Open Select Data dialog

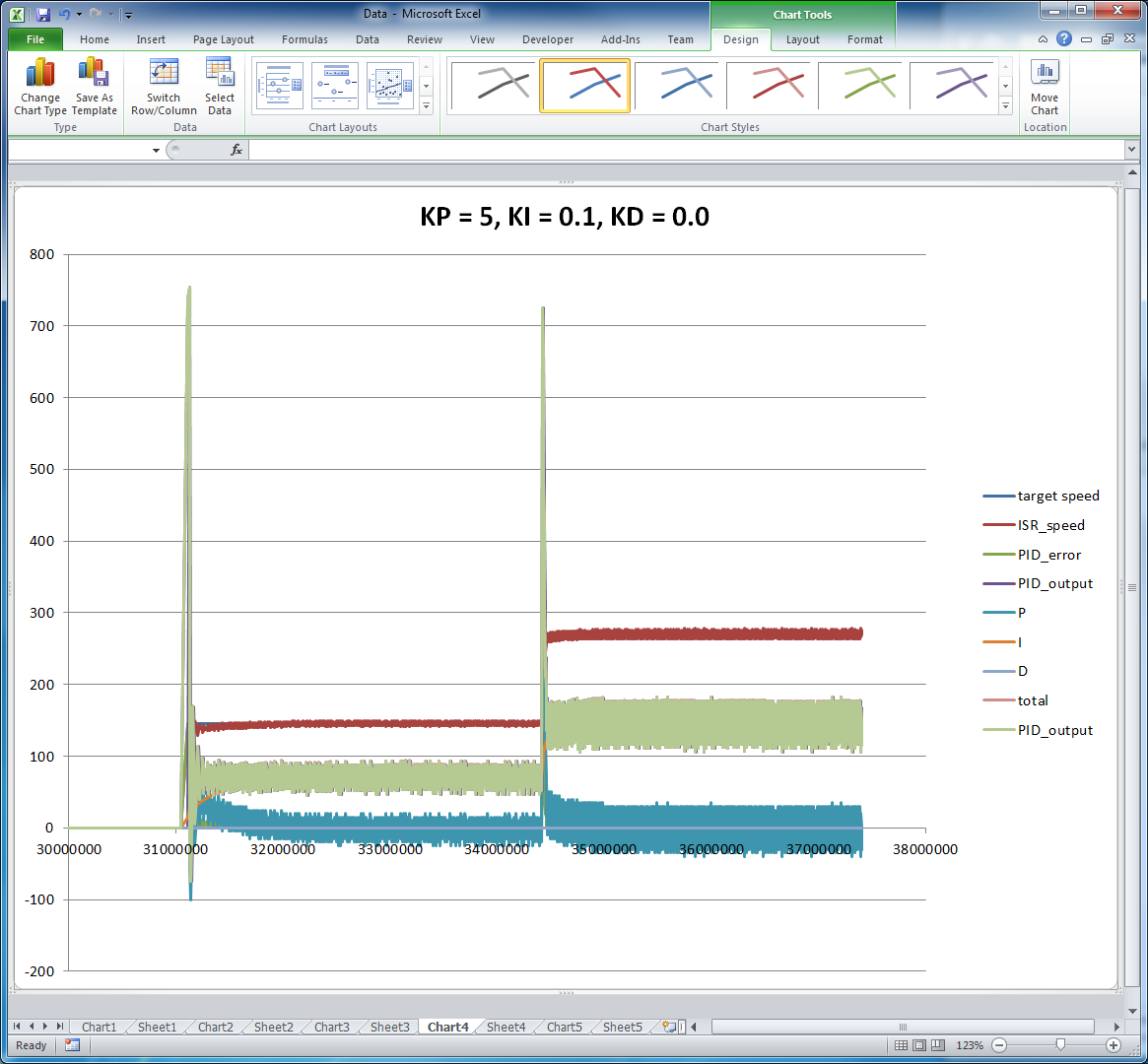click(219, 87)
